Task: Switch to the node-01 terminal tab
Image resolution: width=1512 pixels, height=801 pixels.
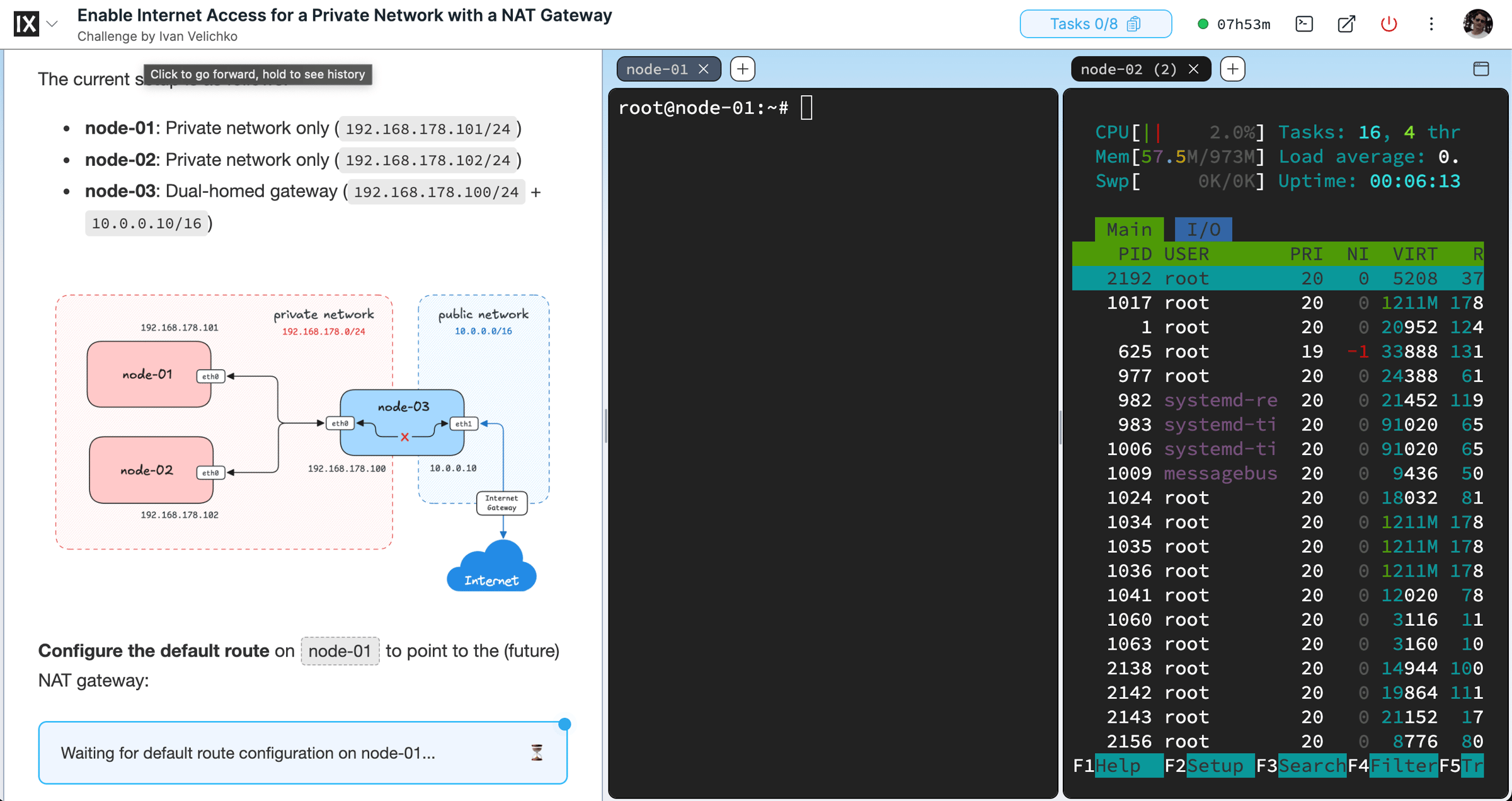Action: pos(657,69)
